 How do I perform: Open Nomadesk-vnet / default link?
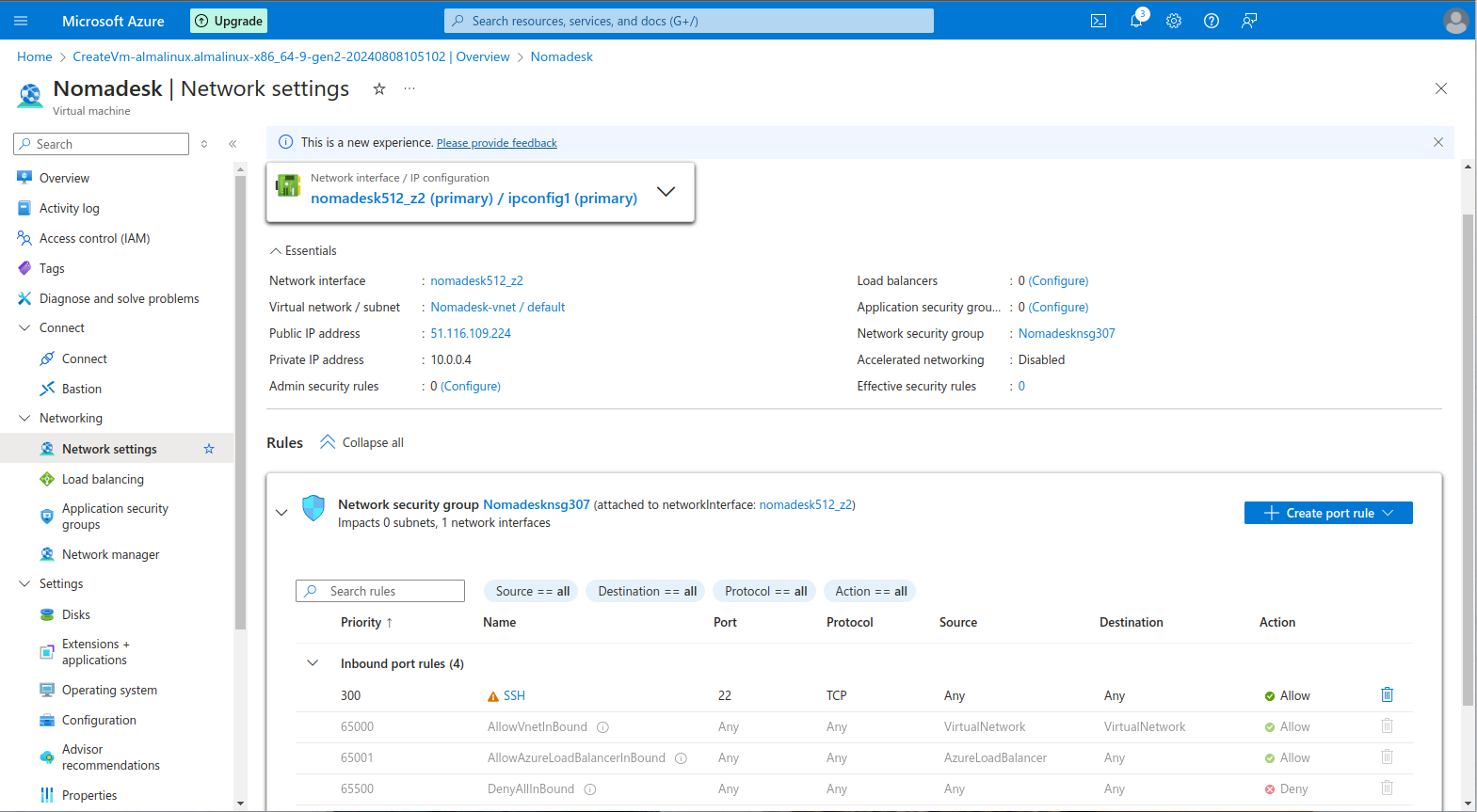tap(498, 307)
